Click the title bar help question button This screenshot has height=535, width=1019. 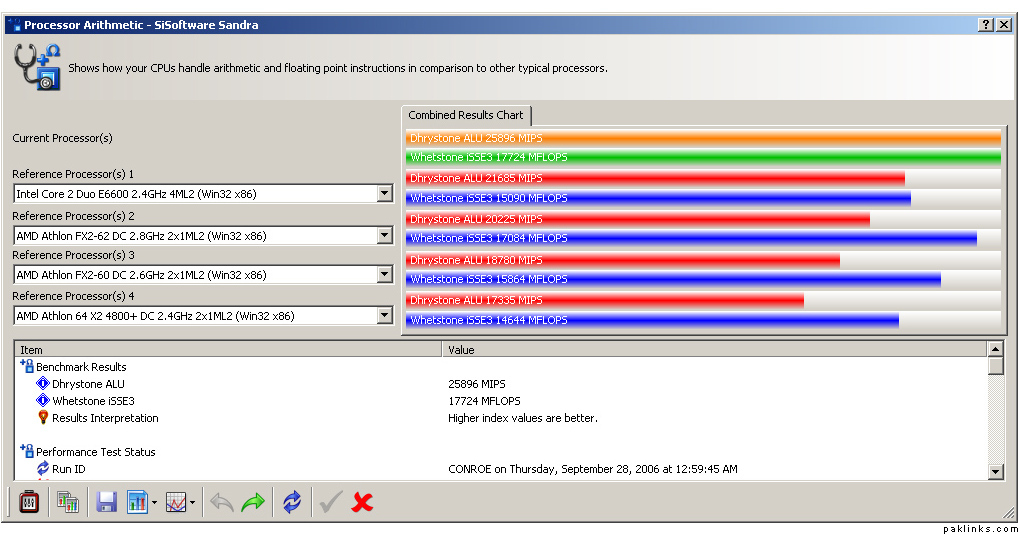click(x=986, y=25)
